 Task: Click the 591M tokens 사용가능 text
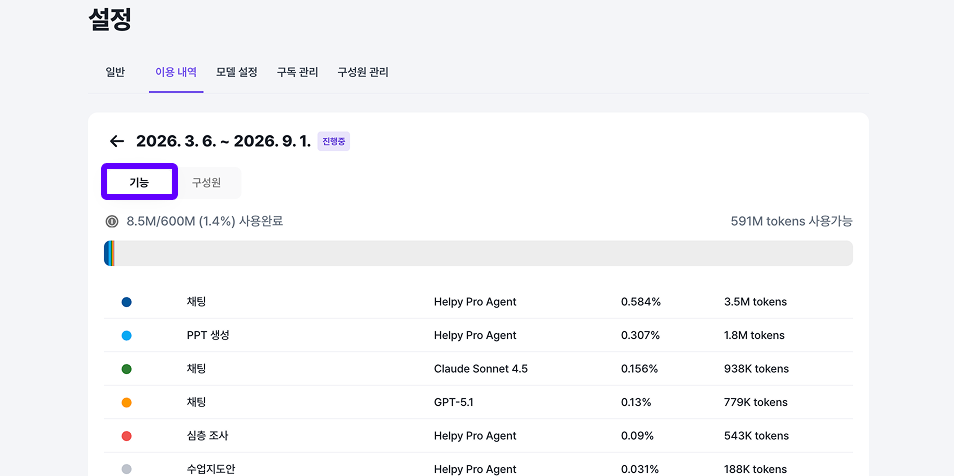pyautogui.click(x=791, y=221)
